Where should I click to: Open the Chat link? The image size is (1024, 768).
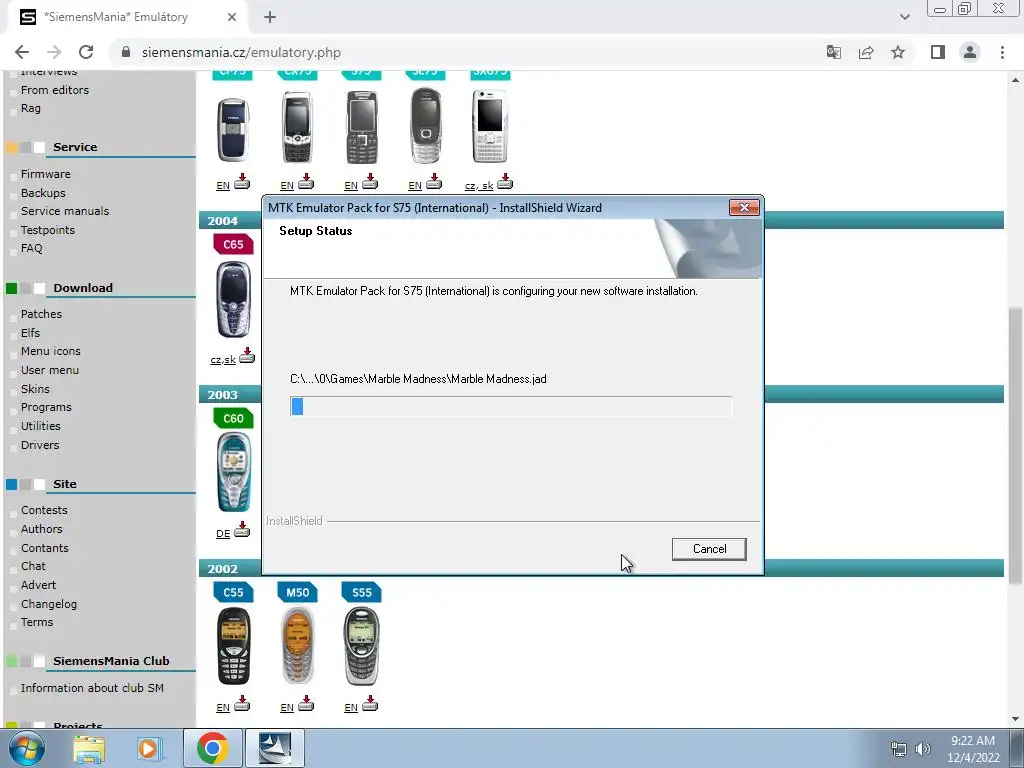point(33,566)
